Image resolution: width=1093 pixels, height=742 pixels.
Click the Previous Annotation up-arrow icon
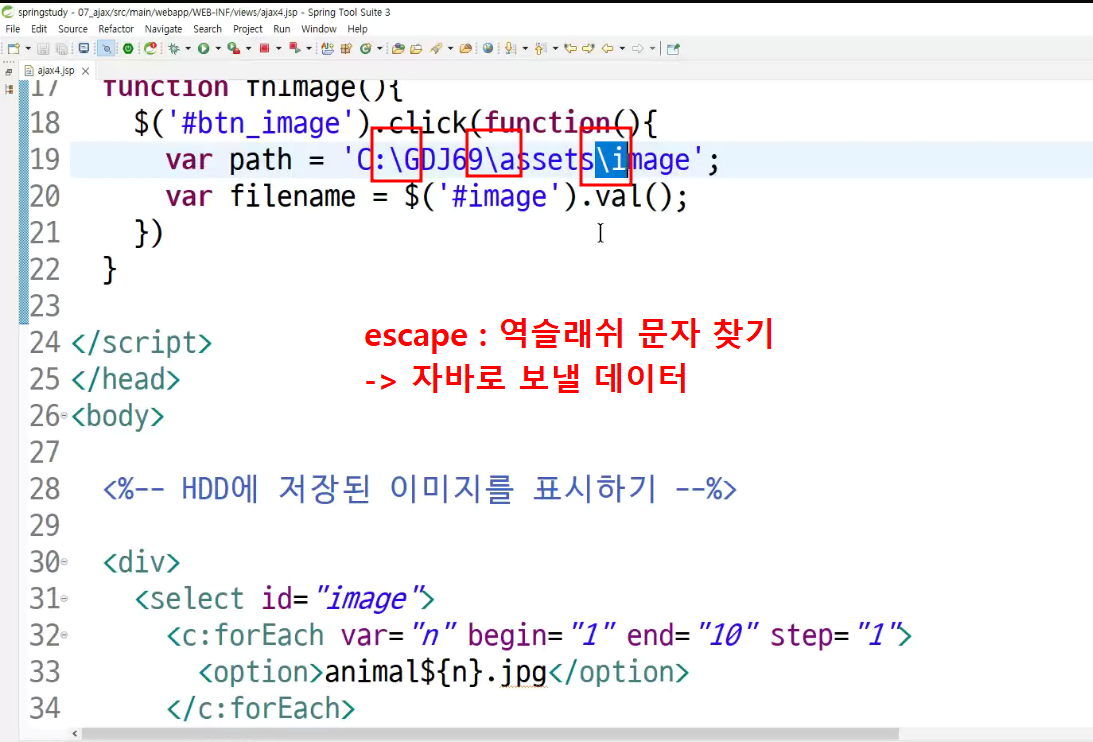540,49
